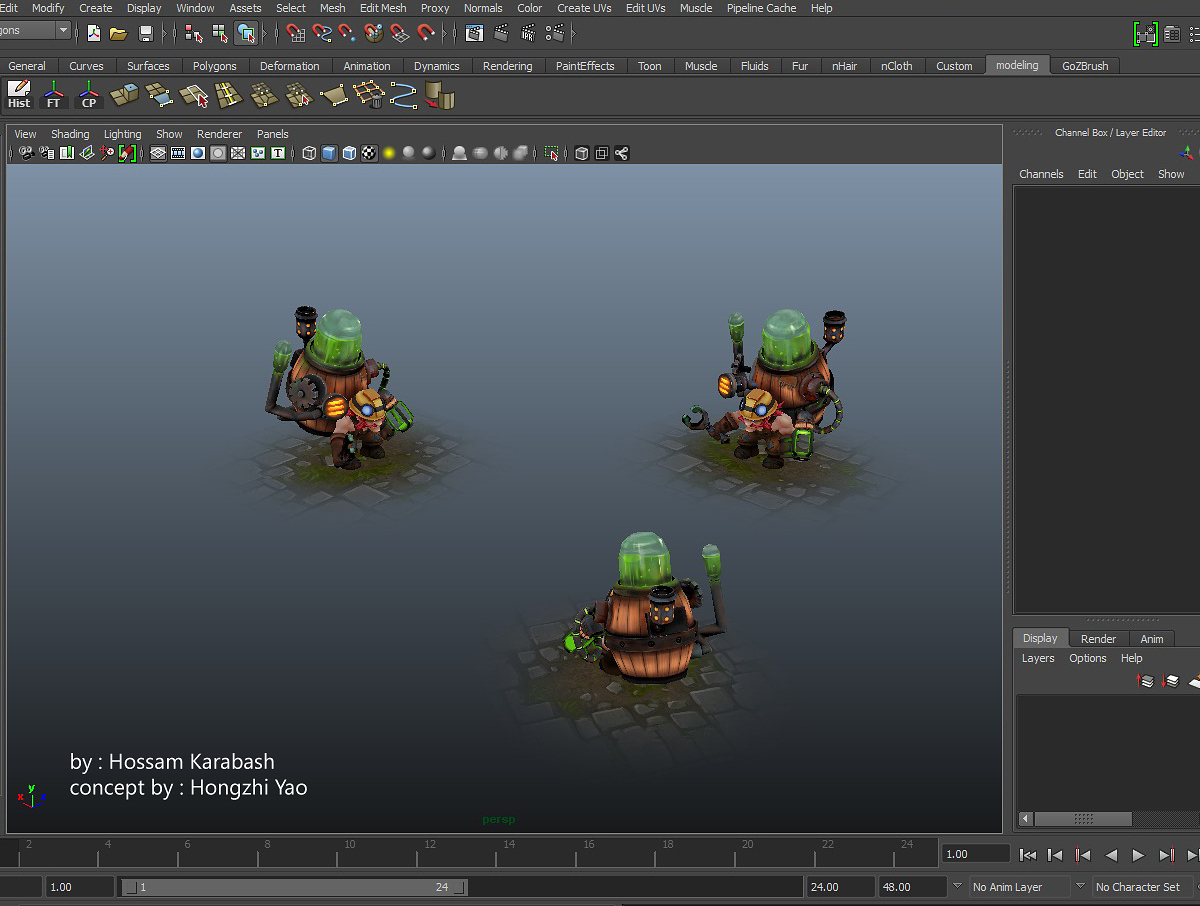Click the Open Scene folder icon
Screen dimensions: 1200x906
[118, 33]
